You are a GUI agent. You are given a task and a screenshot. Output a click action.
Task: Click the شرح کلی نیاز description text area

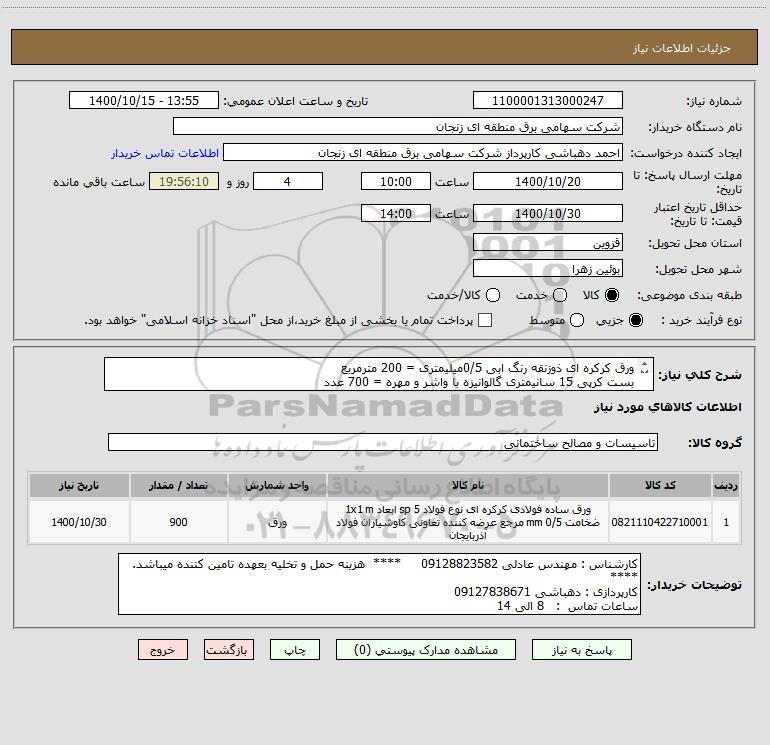tap(379, 374)
